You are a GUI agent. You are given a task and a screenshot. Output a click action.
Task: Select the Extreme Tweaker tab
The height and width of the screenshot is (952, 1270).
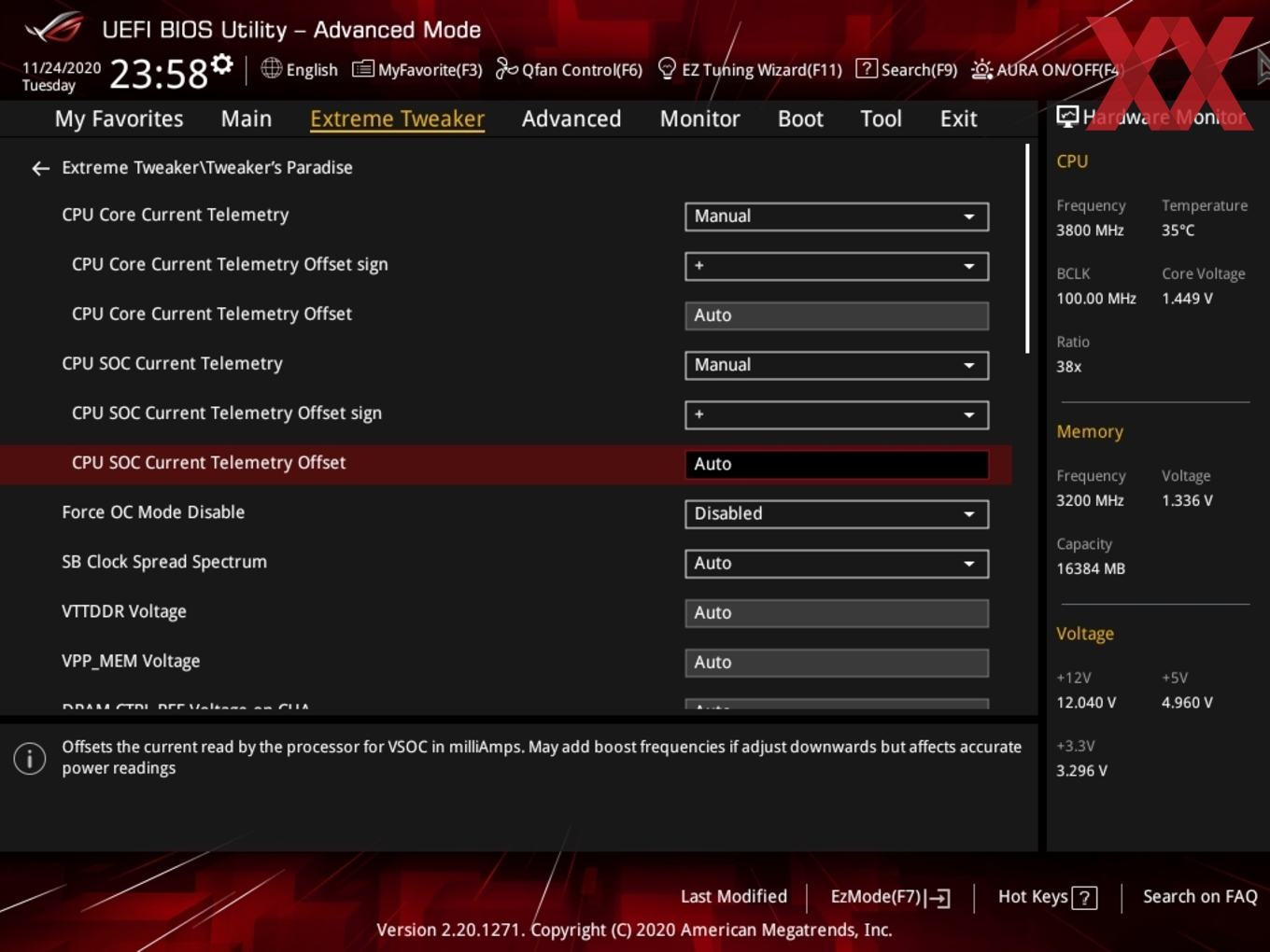pyautogui.click(x=397, y=119)
